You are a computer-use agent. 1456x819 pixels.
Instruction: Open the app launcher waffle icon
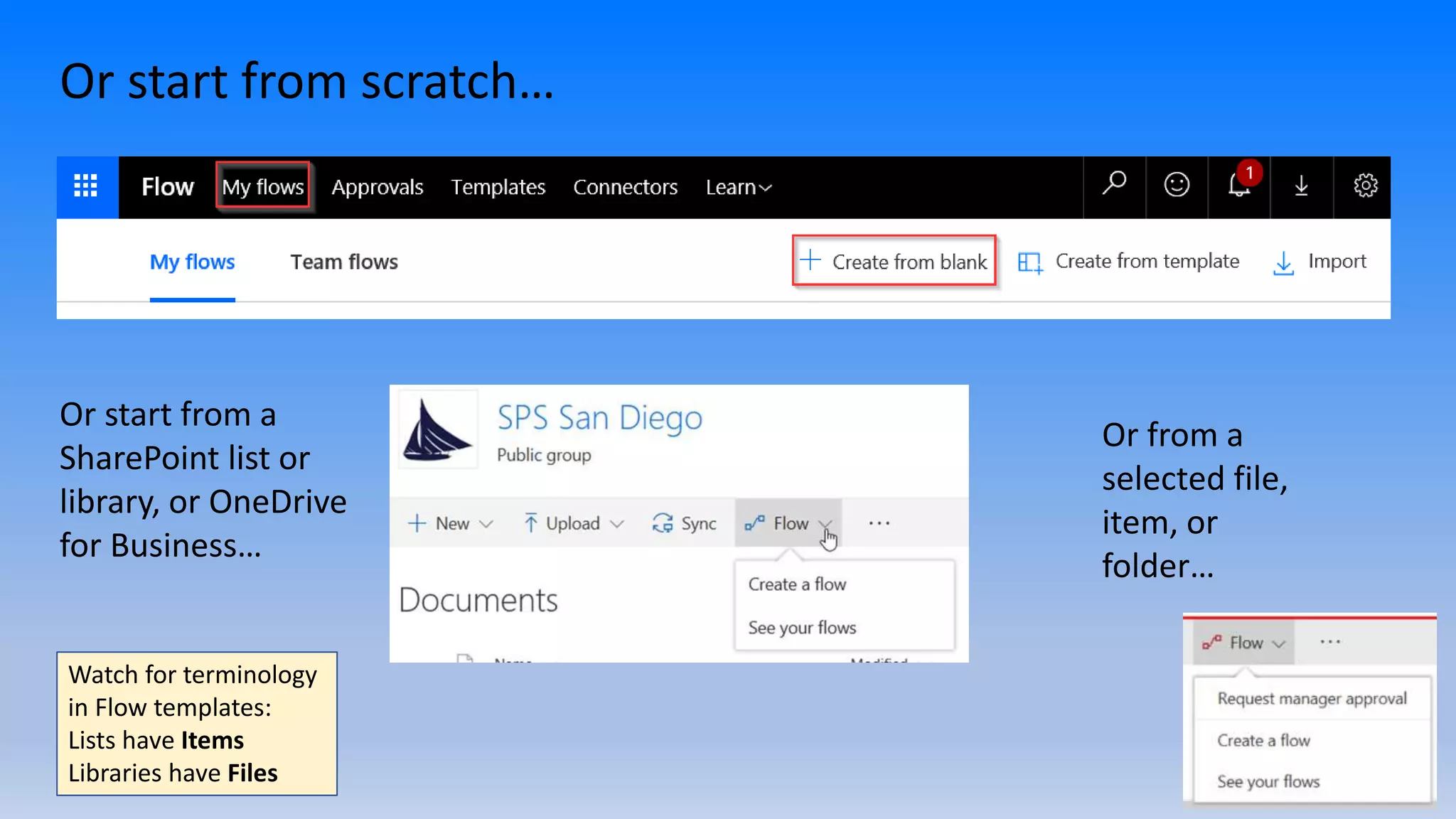pos(86,186)
